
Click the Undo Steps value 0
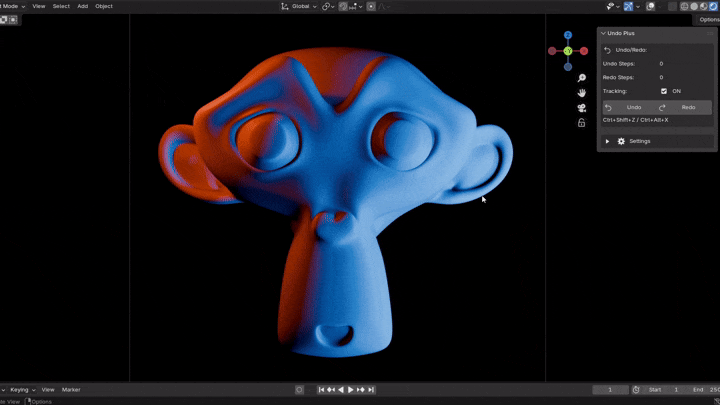661,64
